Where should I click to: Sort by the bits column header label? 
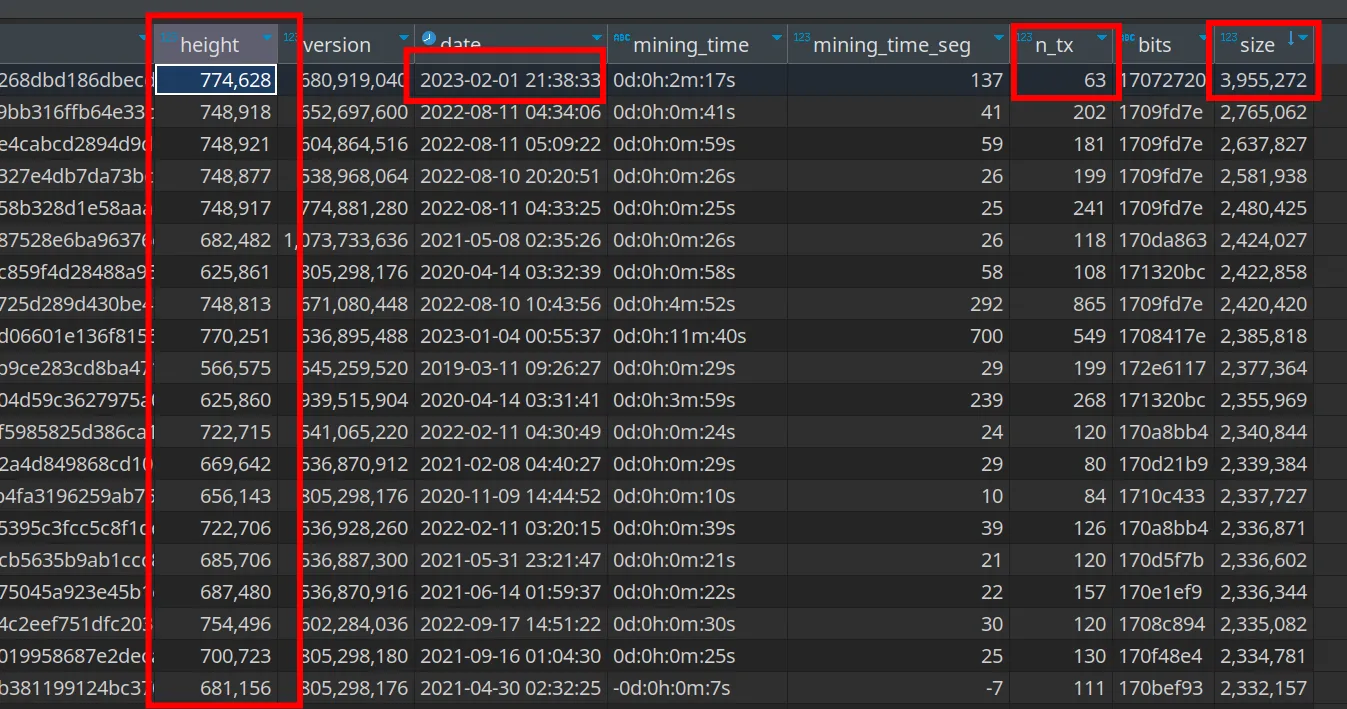tap(1154, 45)
